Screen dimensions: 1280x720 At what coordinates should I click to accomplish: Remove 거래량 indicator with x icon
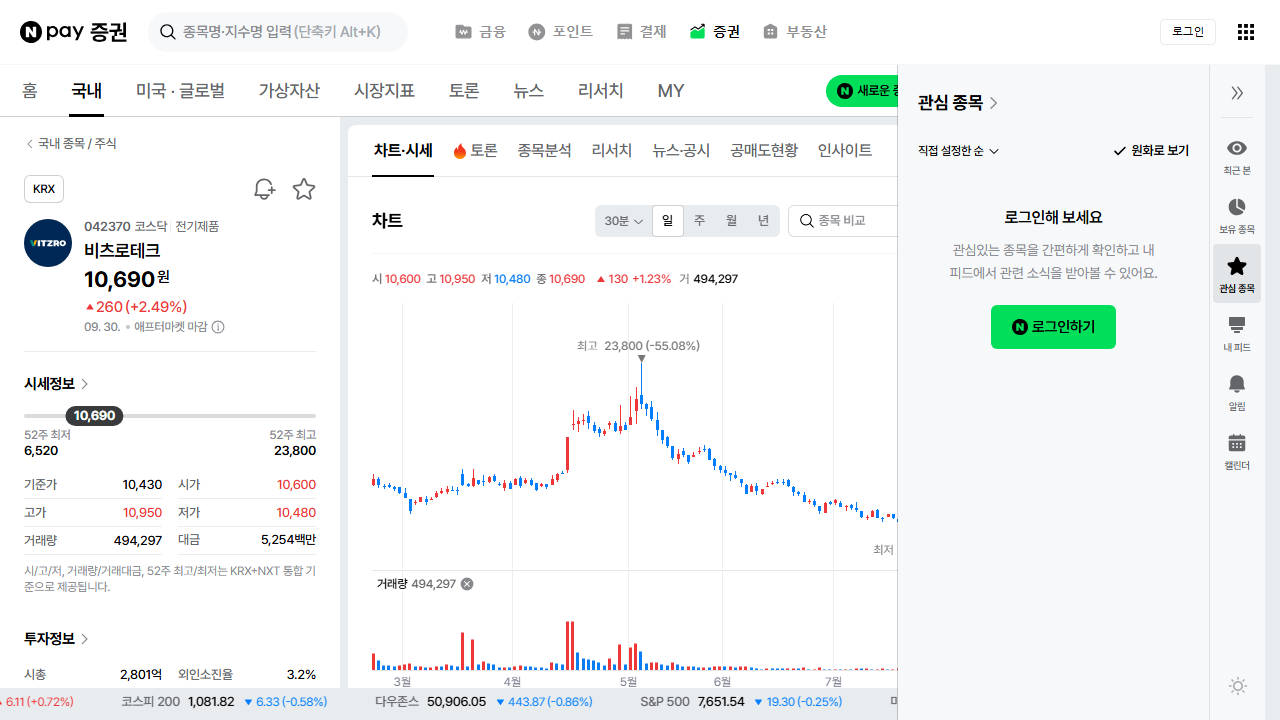[467, 584]
